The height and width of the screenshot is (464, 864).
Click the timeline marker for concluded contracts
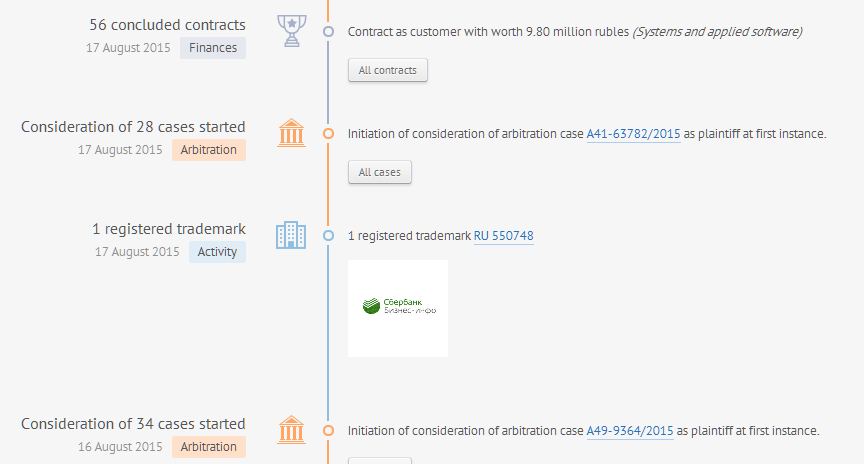[328, 31]
